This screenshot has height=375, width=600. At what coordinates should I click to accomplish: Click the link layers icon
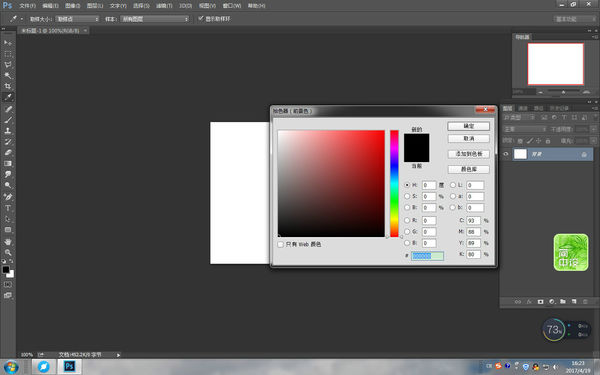coord(518,302)
